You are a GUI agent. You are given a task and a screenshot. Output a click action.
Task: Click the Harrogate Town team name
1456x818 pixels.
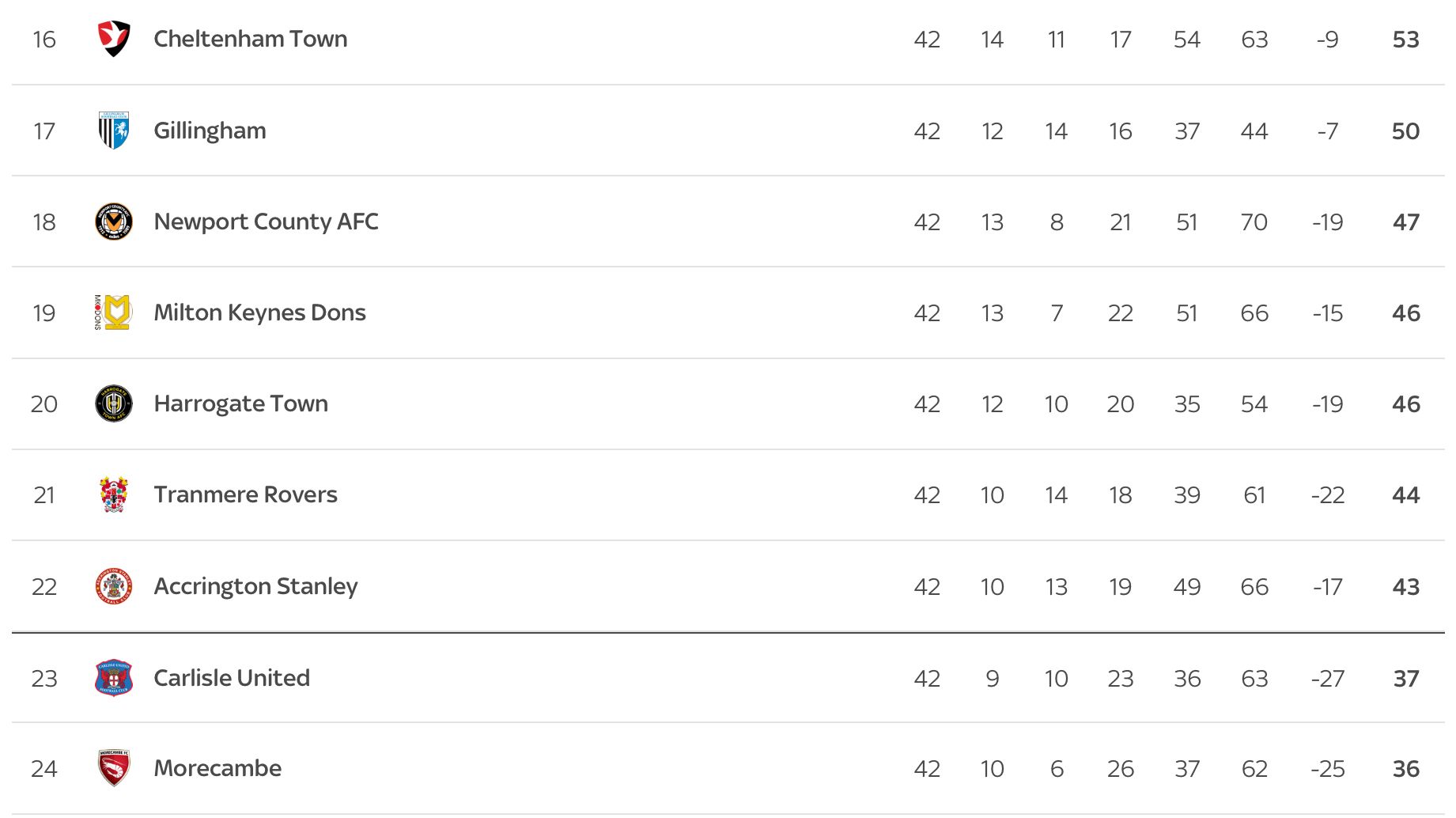pyautogui.click(x=240, y=403)
